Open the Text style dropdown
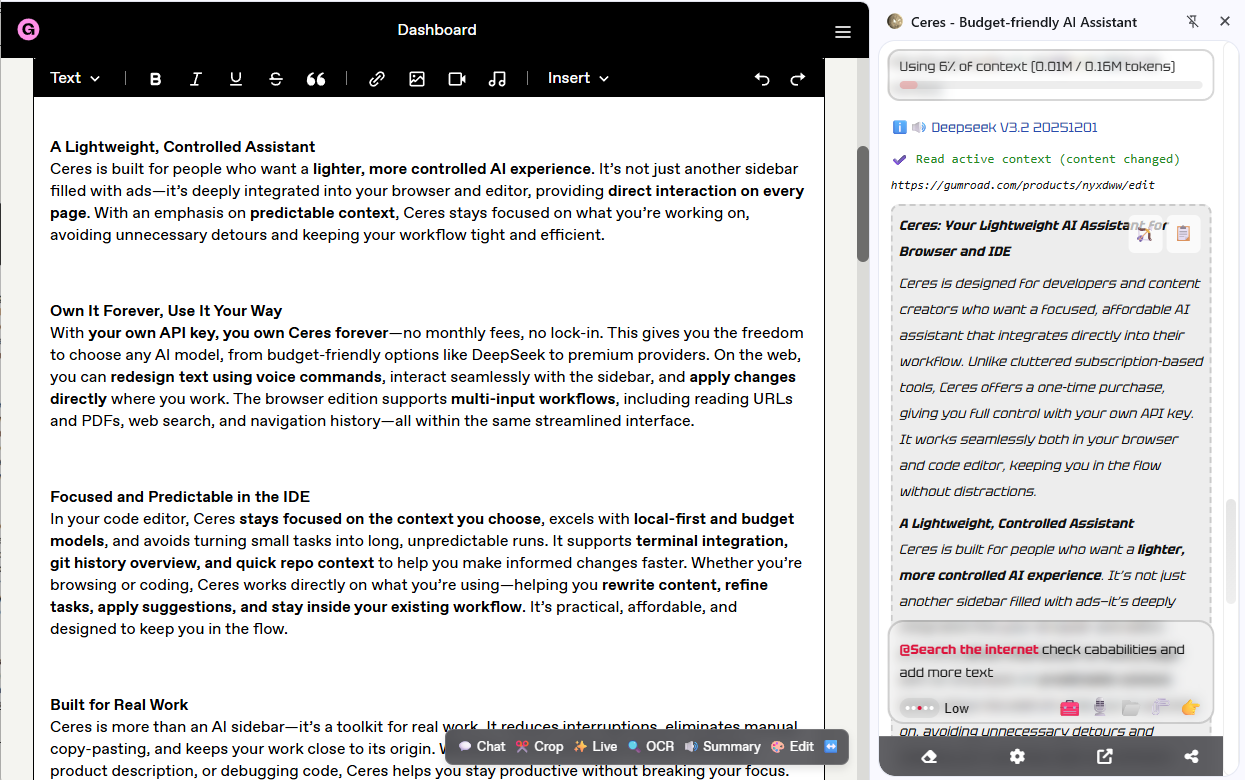 click(x=74, y=78)
